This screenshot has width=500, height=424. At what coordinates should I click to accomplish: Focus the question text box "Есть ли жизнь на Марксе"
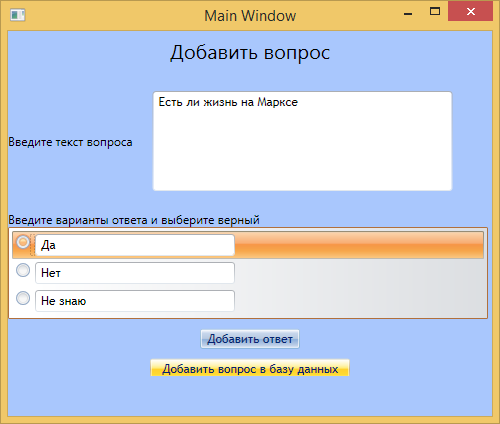[x=302, y=141]
